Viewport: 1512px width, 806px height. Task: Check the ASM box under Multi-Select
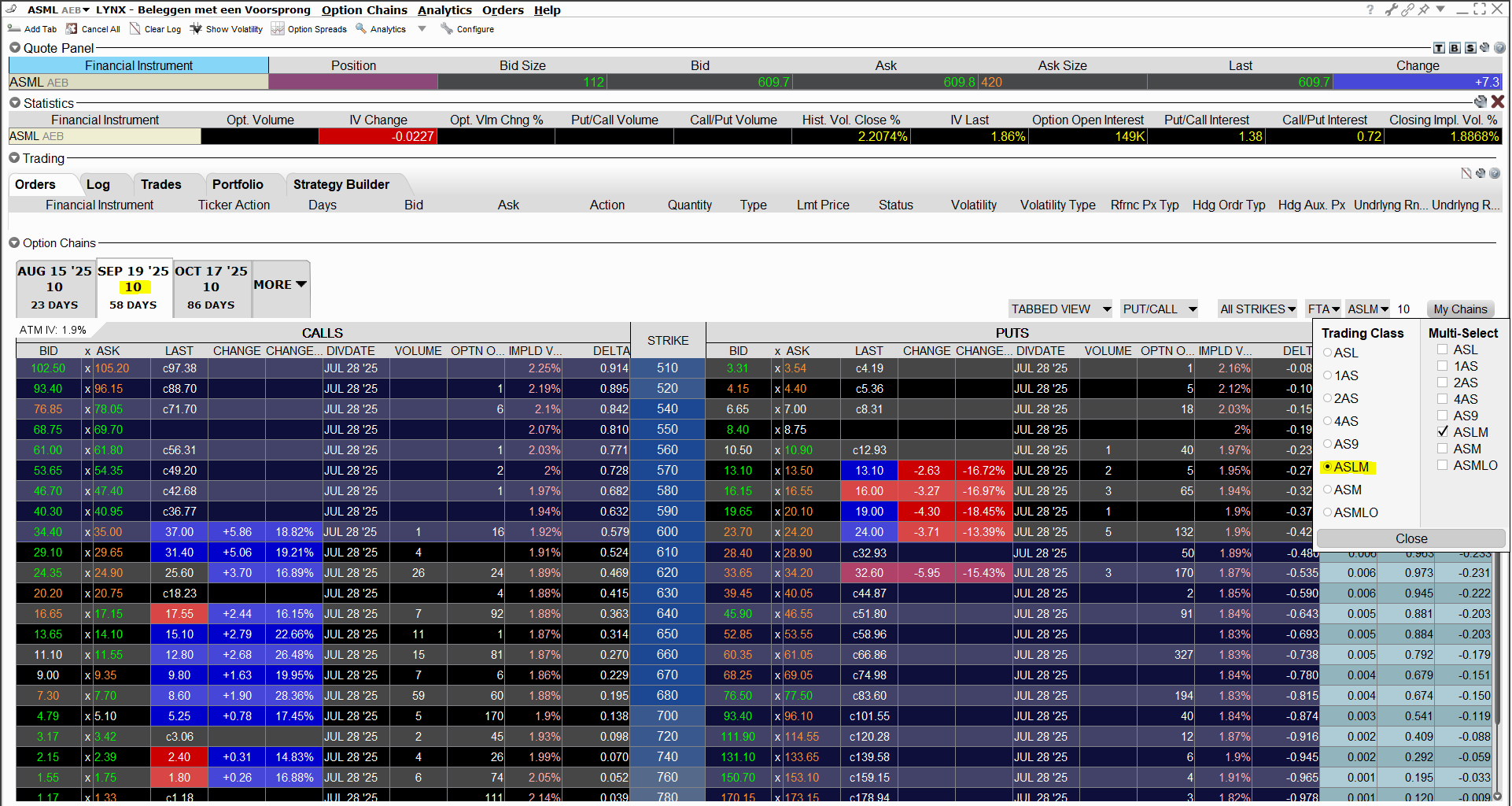tap(1442, 449)
